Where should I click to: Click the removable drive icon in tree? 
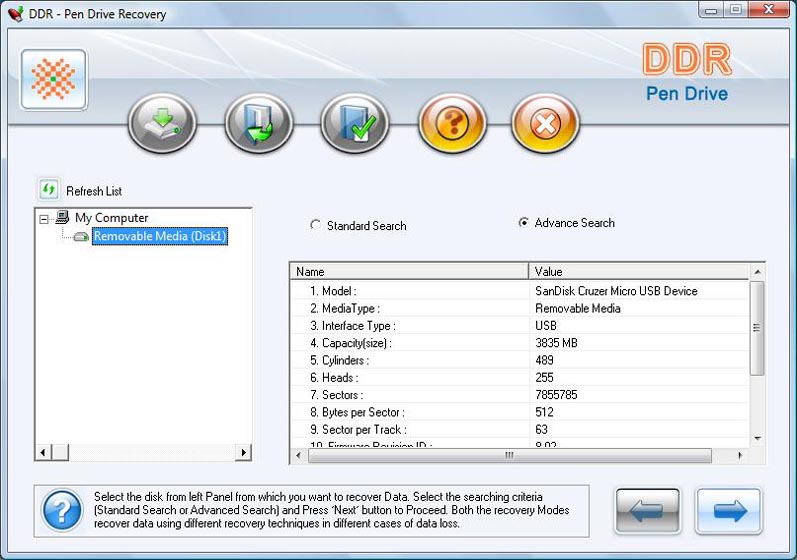tap(81, 236)
